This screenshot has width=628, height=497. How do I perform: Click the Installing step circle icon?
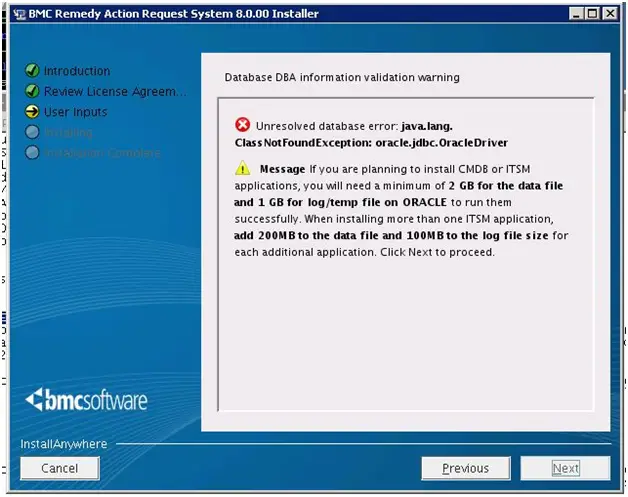(x=32, y=132)
